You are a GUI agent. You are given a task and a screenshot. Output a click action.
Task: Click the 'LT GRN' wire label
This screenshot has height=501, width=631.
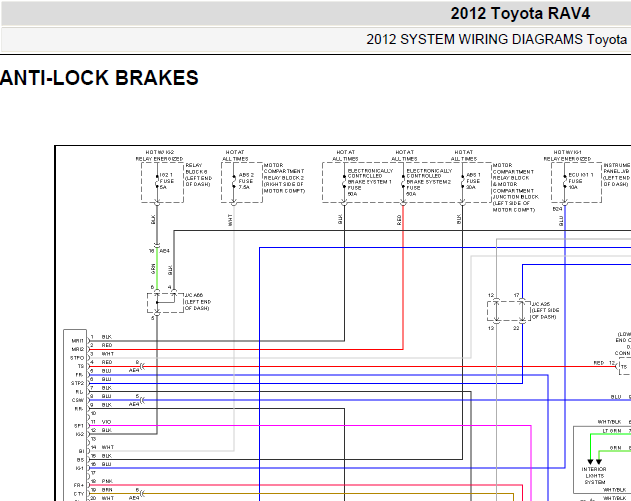pos(612,431)
